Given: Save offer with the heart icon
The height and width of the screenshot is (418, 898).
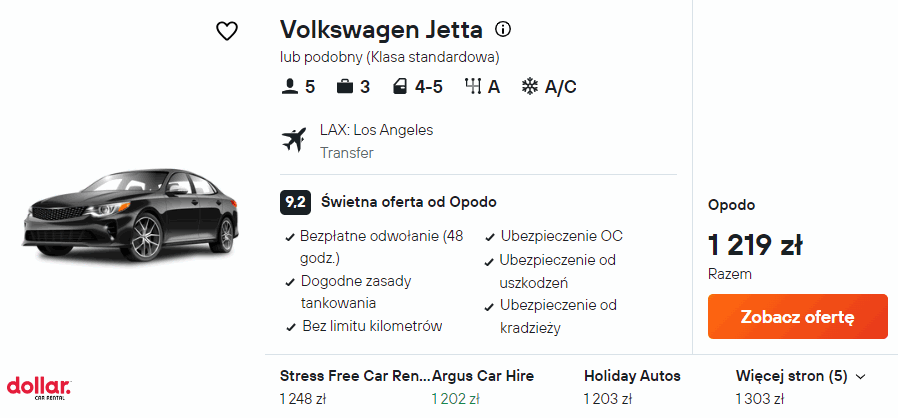Looking at the screenshot, I should pyautogui.click(x=227, y=31).
